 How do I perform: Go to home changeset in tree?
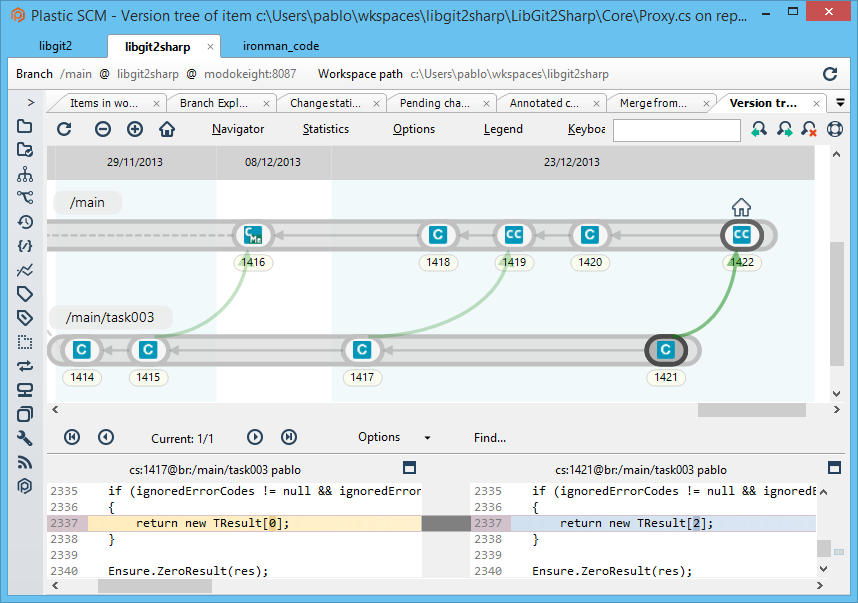[x=167, y=129]
